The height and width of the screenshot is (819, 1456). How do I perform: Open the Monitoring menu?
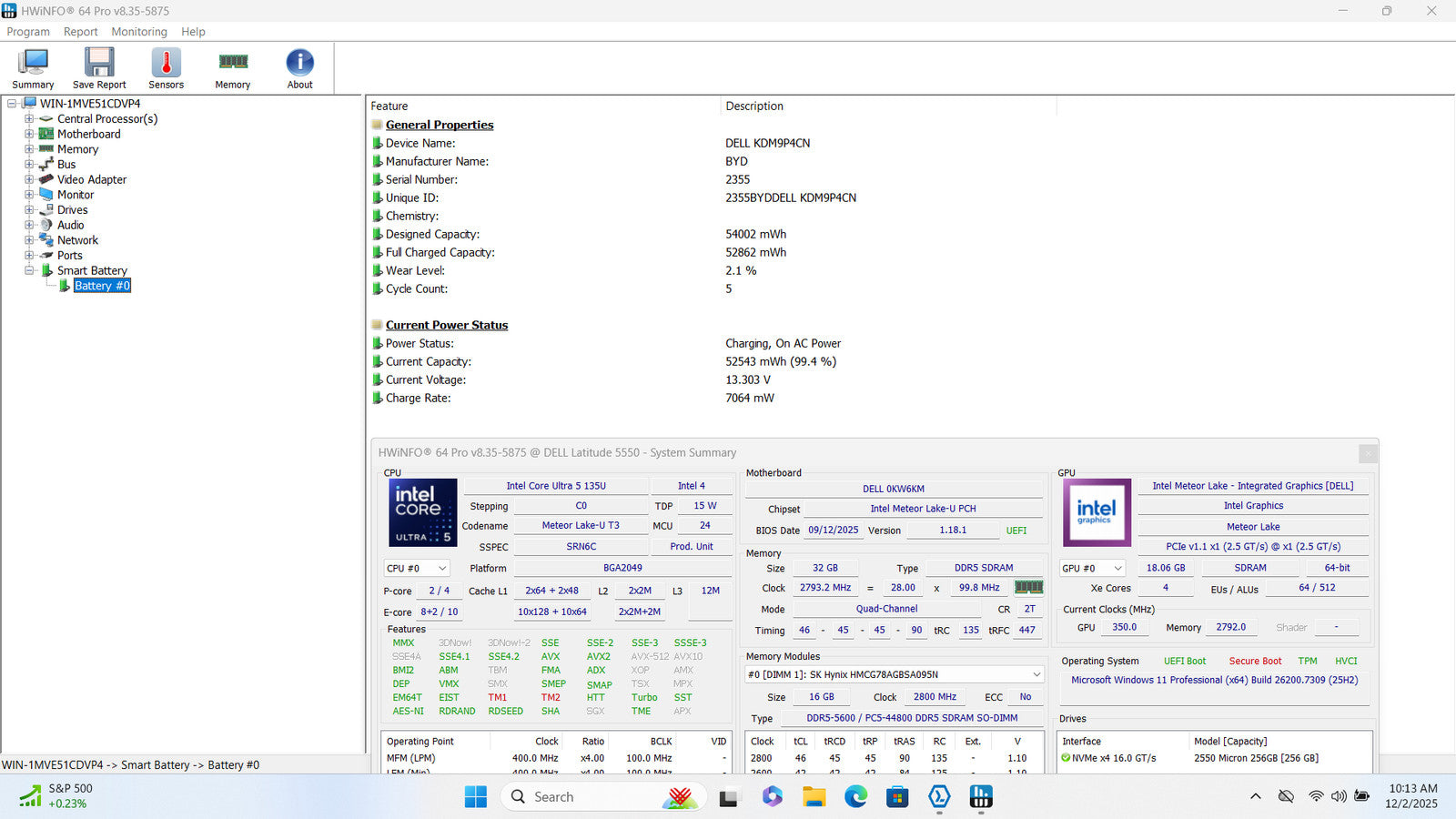(139, 32)
